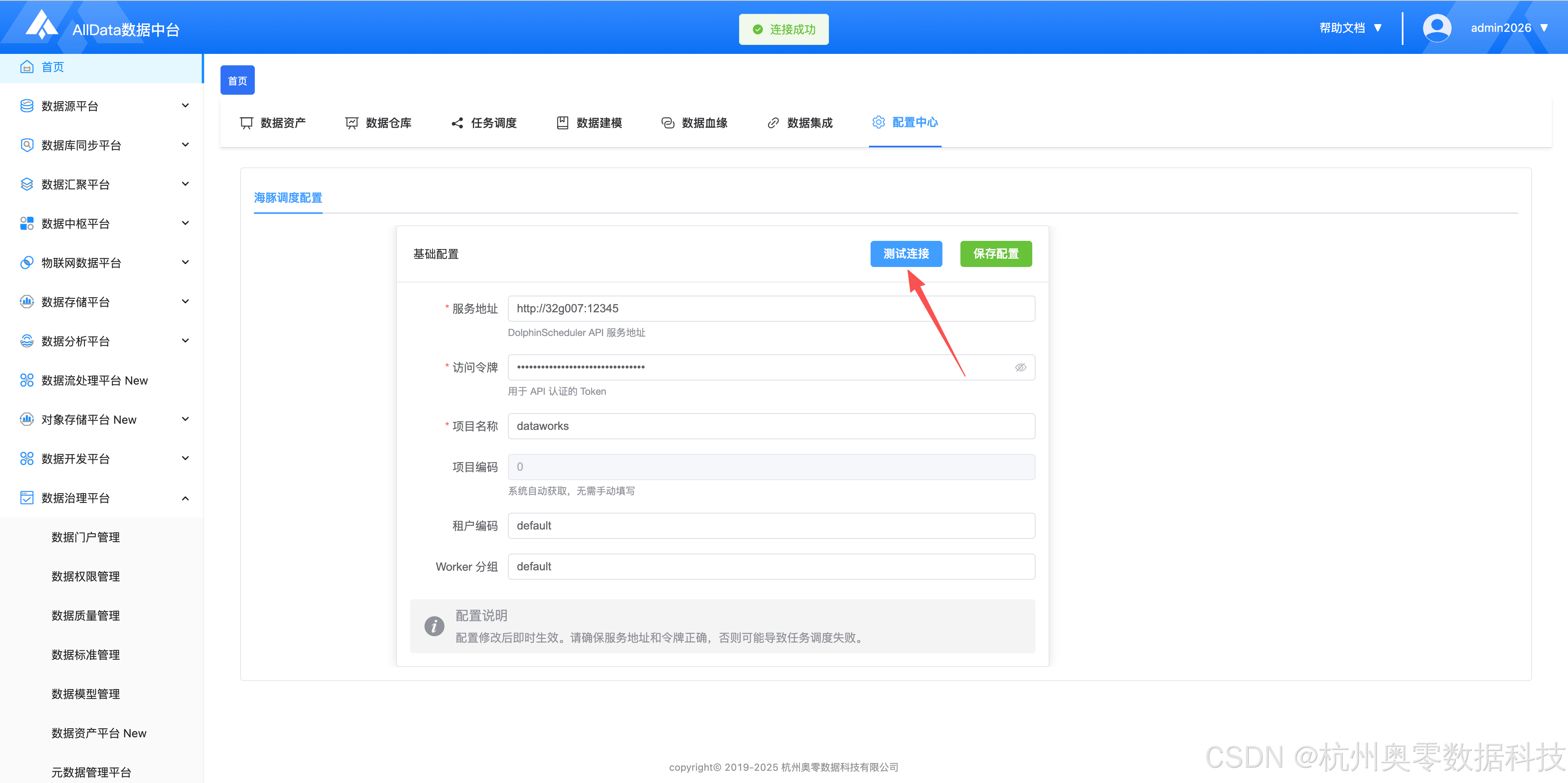Image resolution: width=1568 pixels, height=783 pixels.
Task: Click the 数据库同步平台 icon
Action: tap(27, 145)
